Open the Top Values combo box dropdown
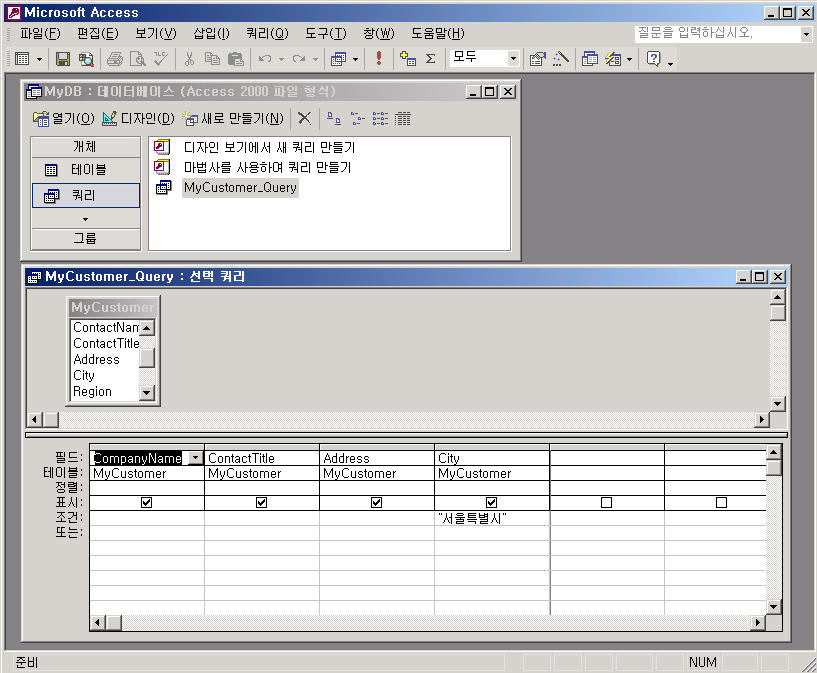The height and width of the screenshot is (673, 817). 513,58
